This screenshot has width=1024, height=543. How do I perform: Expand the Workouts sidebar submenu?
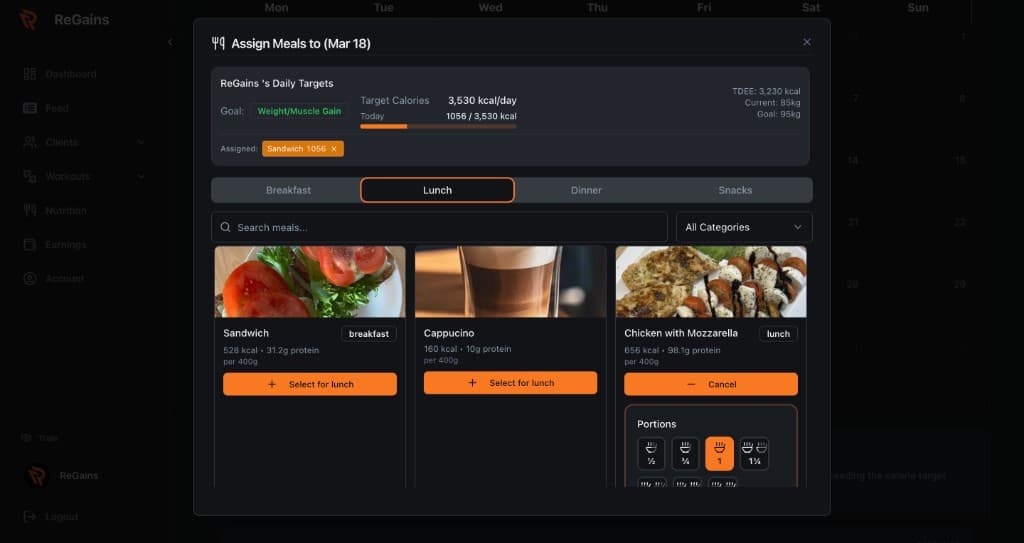click(140, 177)
